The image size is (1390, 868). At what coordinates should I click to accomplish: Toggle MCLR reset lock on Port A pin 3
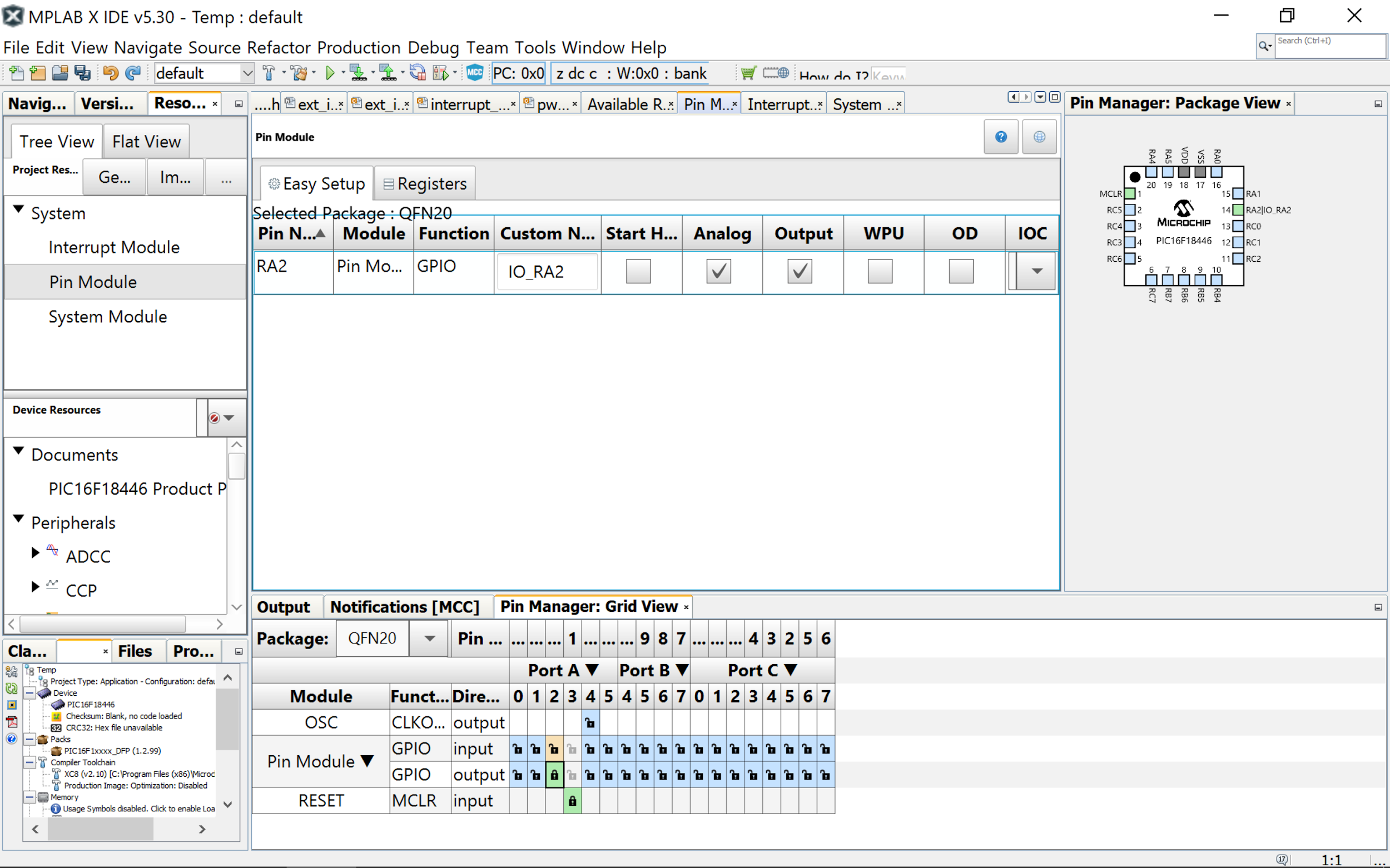click(x=573, y=801)
